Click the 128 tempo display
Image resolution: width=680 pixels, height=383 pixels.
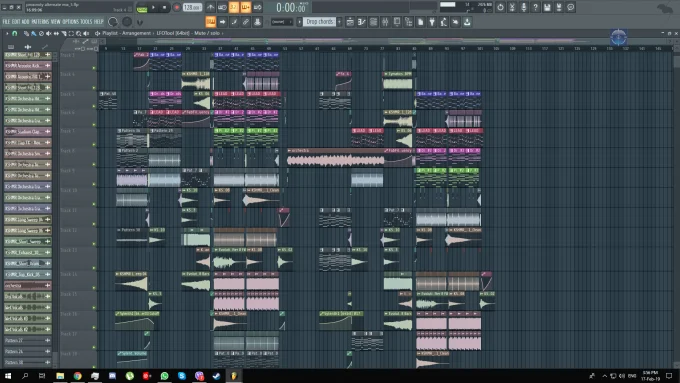tap(192, 7)
